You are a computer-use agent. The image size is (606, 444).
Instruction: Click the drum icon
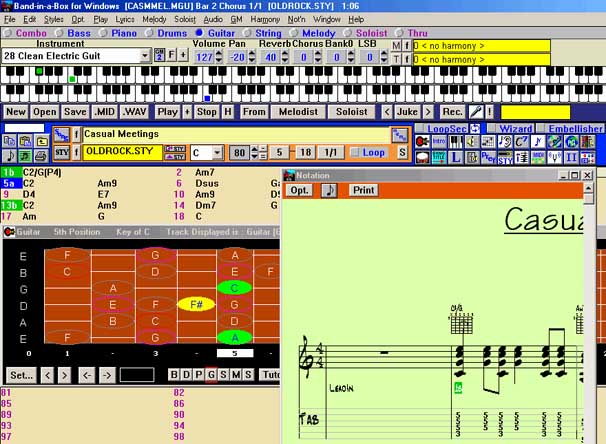point(422,158)
